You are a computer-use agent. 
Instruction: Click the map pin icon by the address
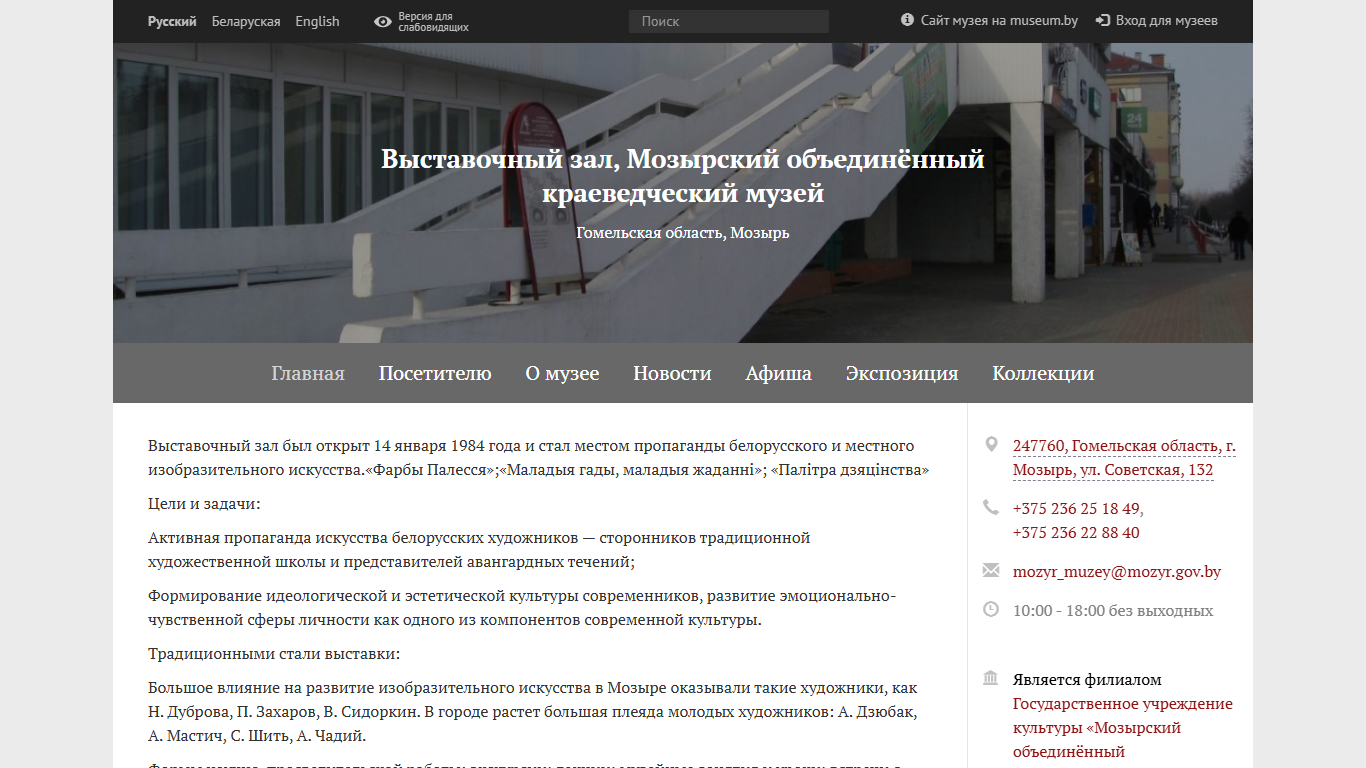(x=991, y=445)
